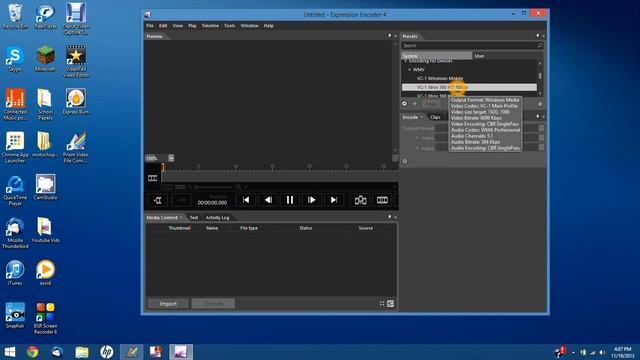Open the Play menu
Image resolution: width=640 pixels, height=360 pixels.
click(192, 26)
